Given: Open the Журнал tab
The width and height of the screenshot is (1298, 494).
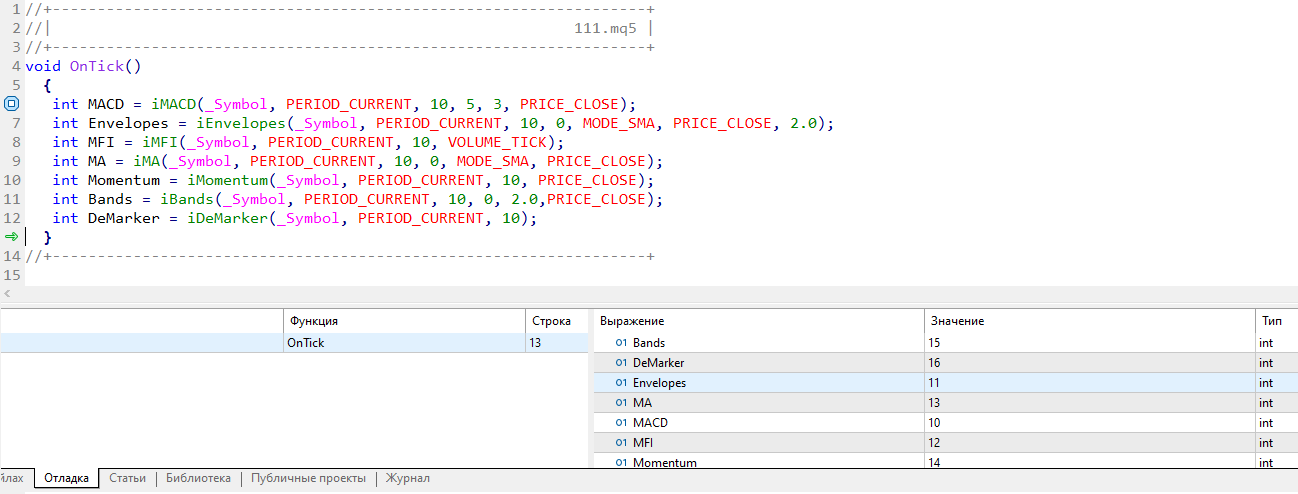Looking at the screenshot, I should click(408, 478).
